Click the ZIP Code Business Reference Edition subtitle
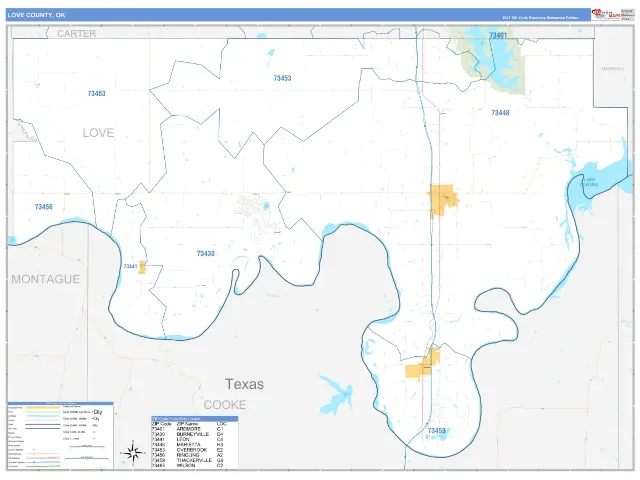The image size is (640, 480). pyautogui.click(x=540, y=18)
